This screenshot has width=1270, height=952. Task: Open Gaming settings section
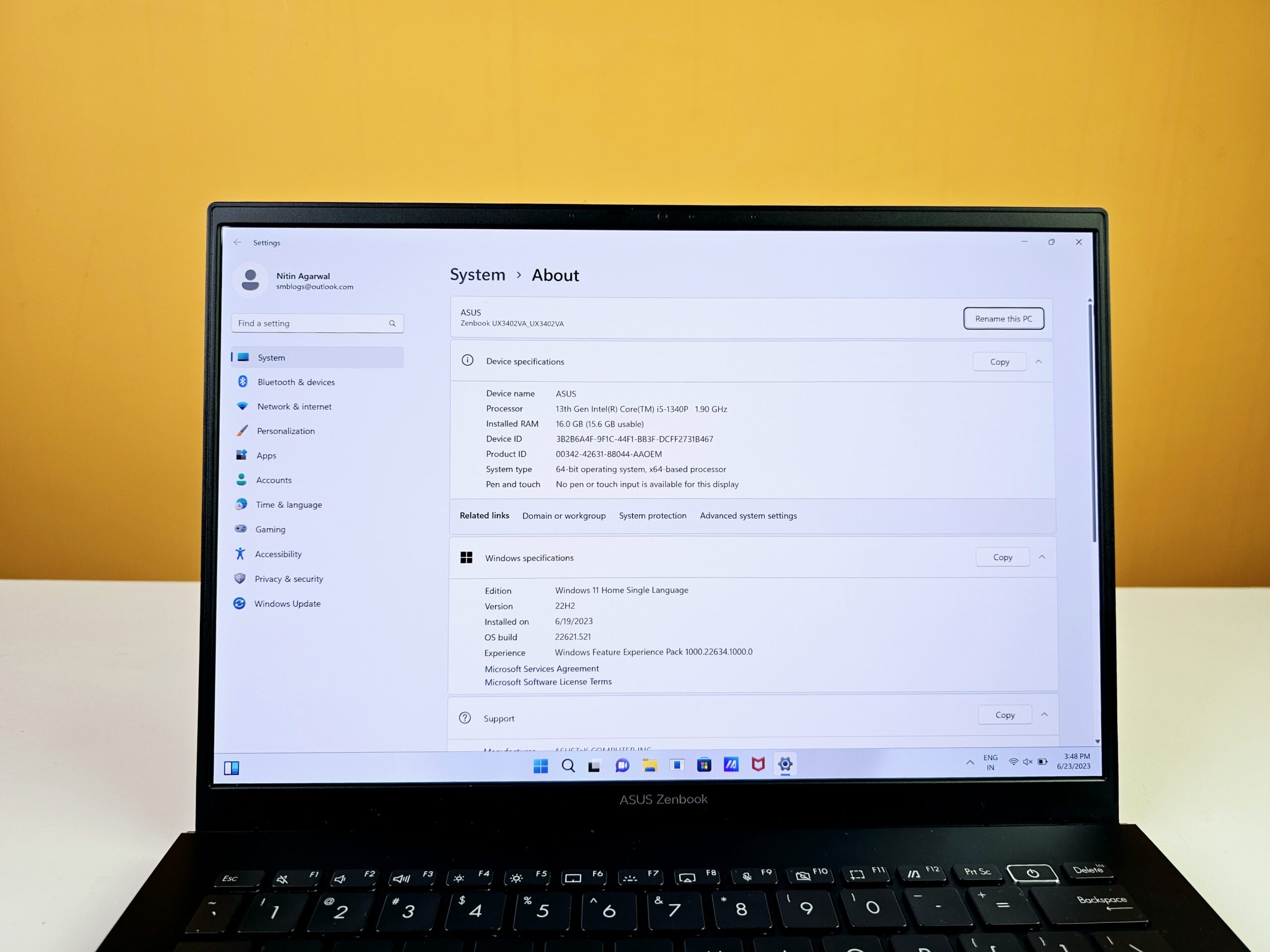(x=271, y=529)
